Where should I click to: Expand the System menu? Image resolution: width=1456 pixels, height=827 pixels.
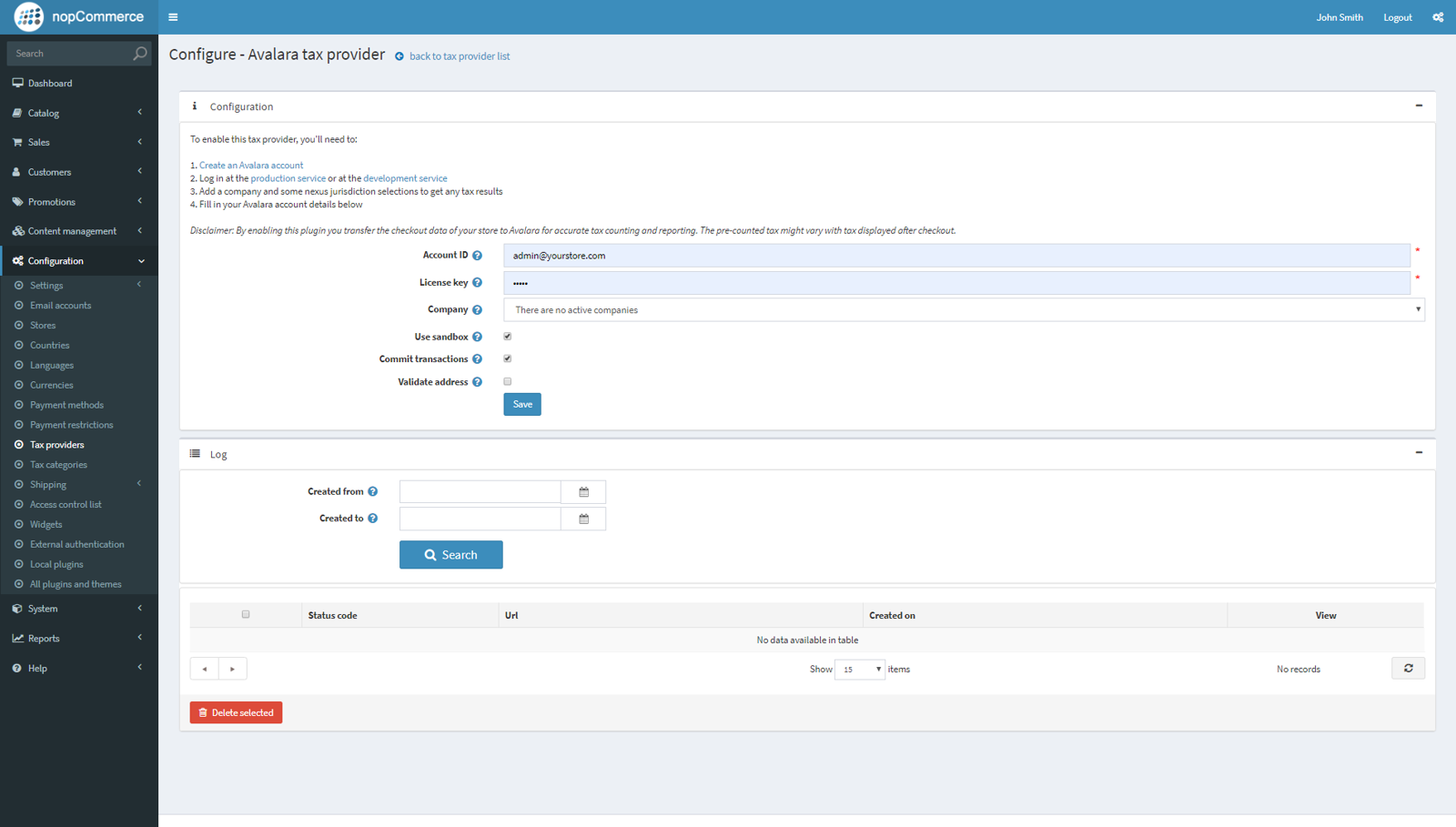[79, 609]
